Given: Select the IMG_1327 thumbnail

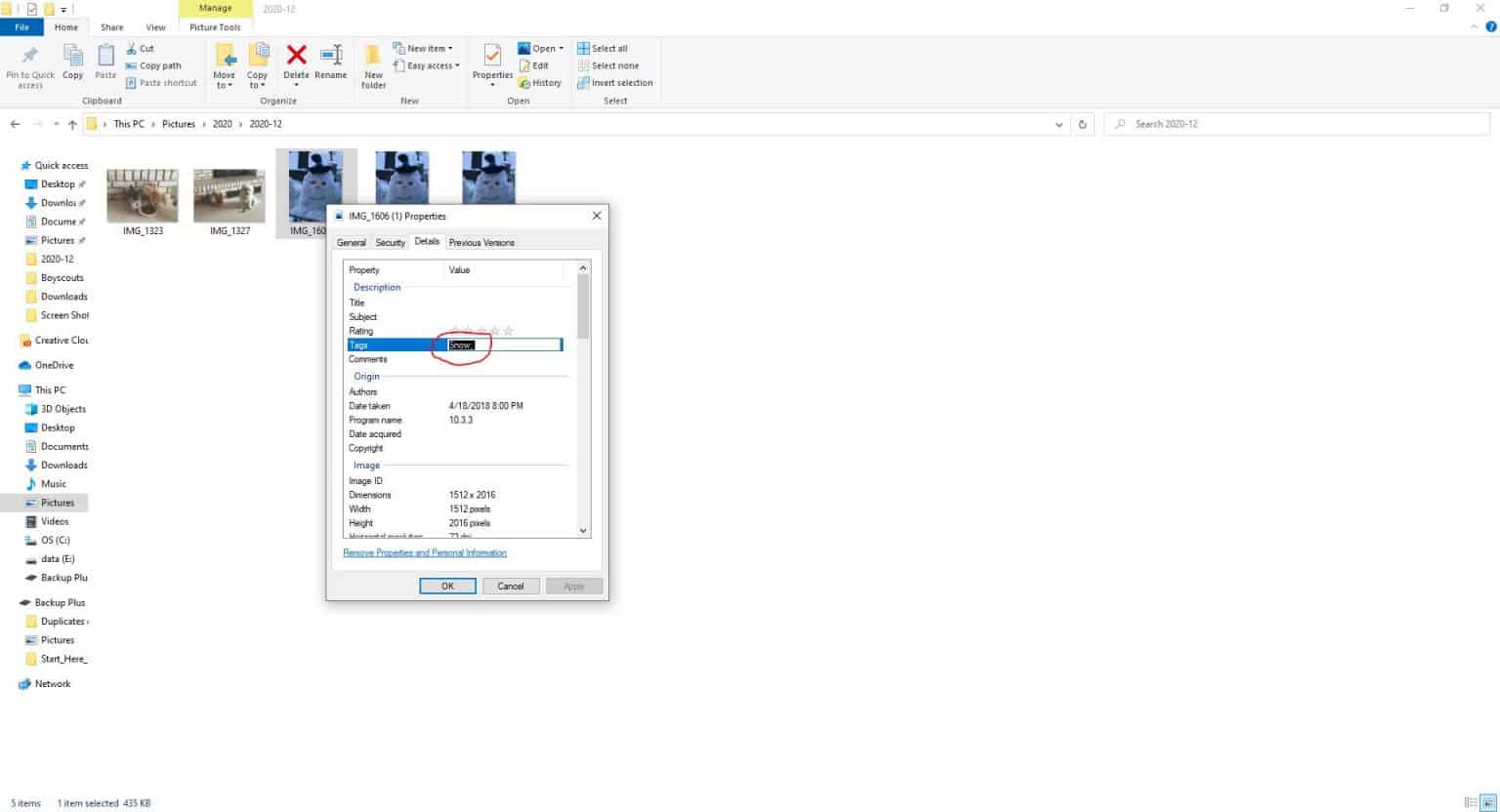Looking at the screenshot, I should click(x=229, y=191).
